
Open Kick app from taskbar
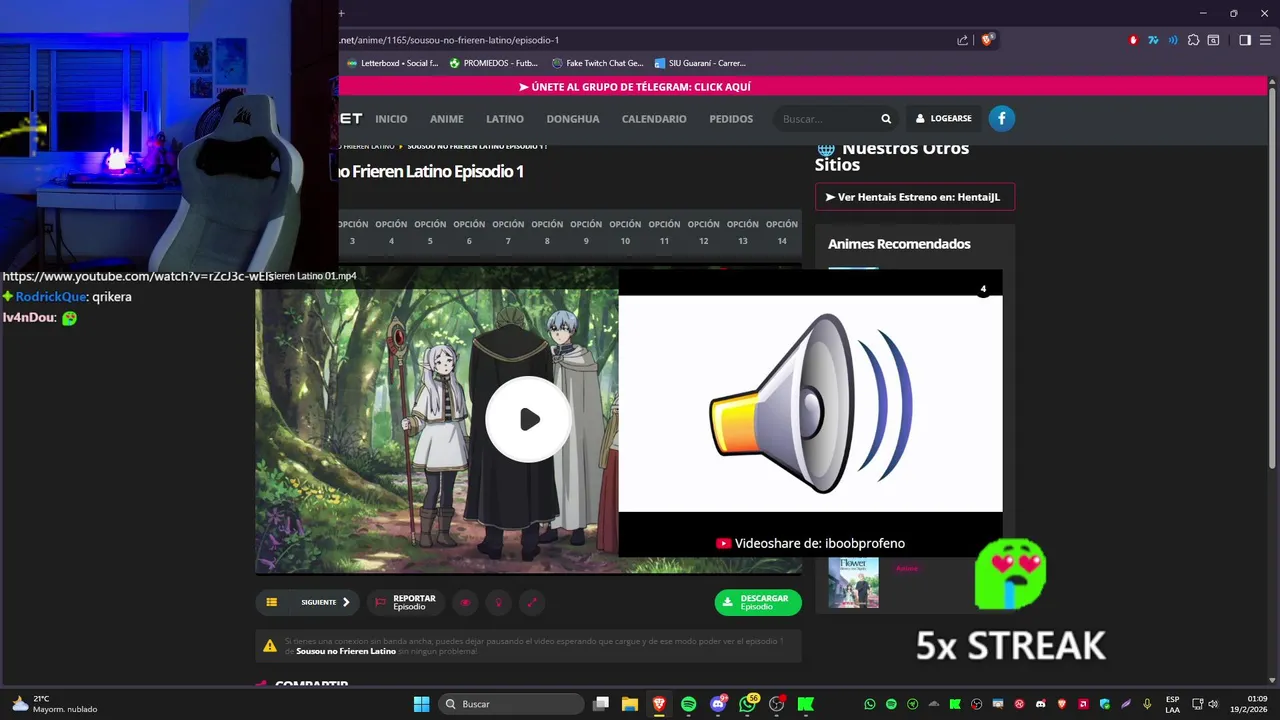pyautogui.click(x=806, y=704)
